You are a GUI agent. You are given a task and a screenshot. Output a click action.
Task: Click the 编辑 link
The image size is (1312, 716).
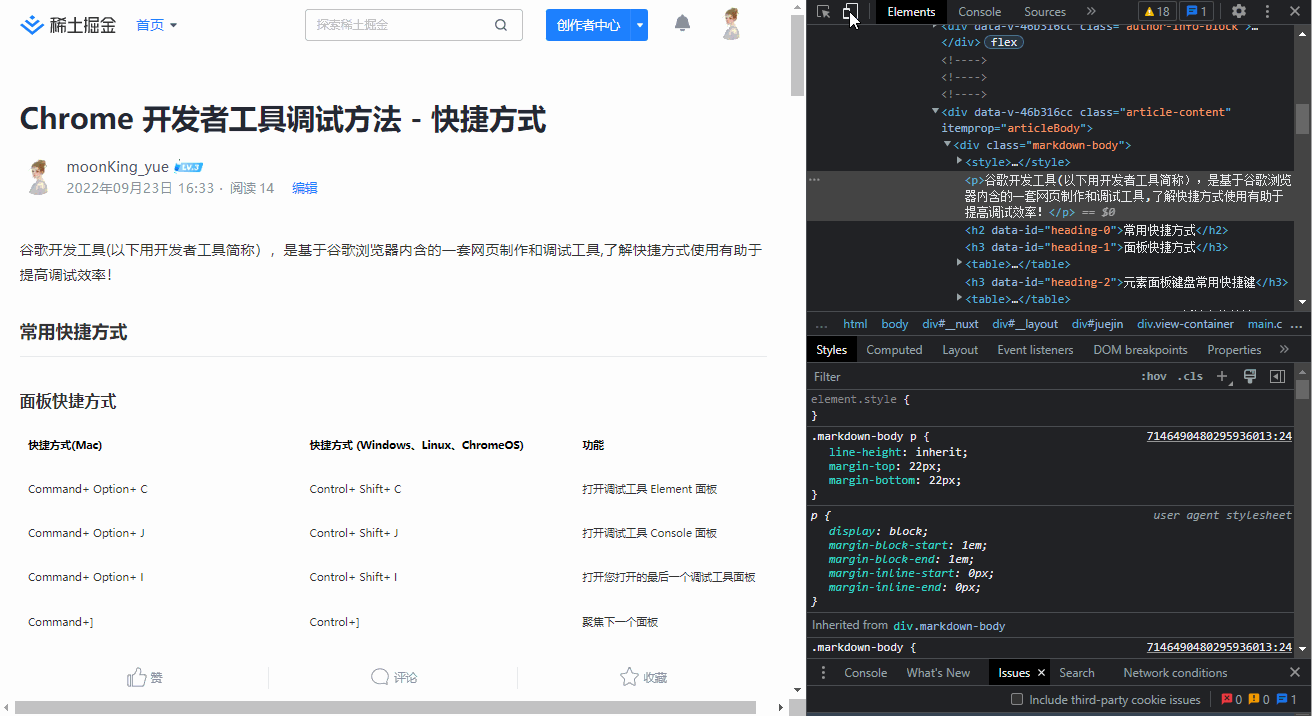pos(305,188)
